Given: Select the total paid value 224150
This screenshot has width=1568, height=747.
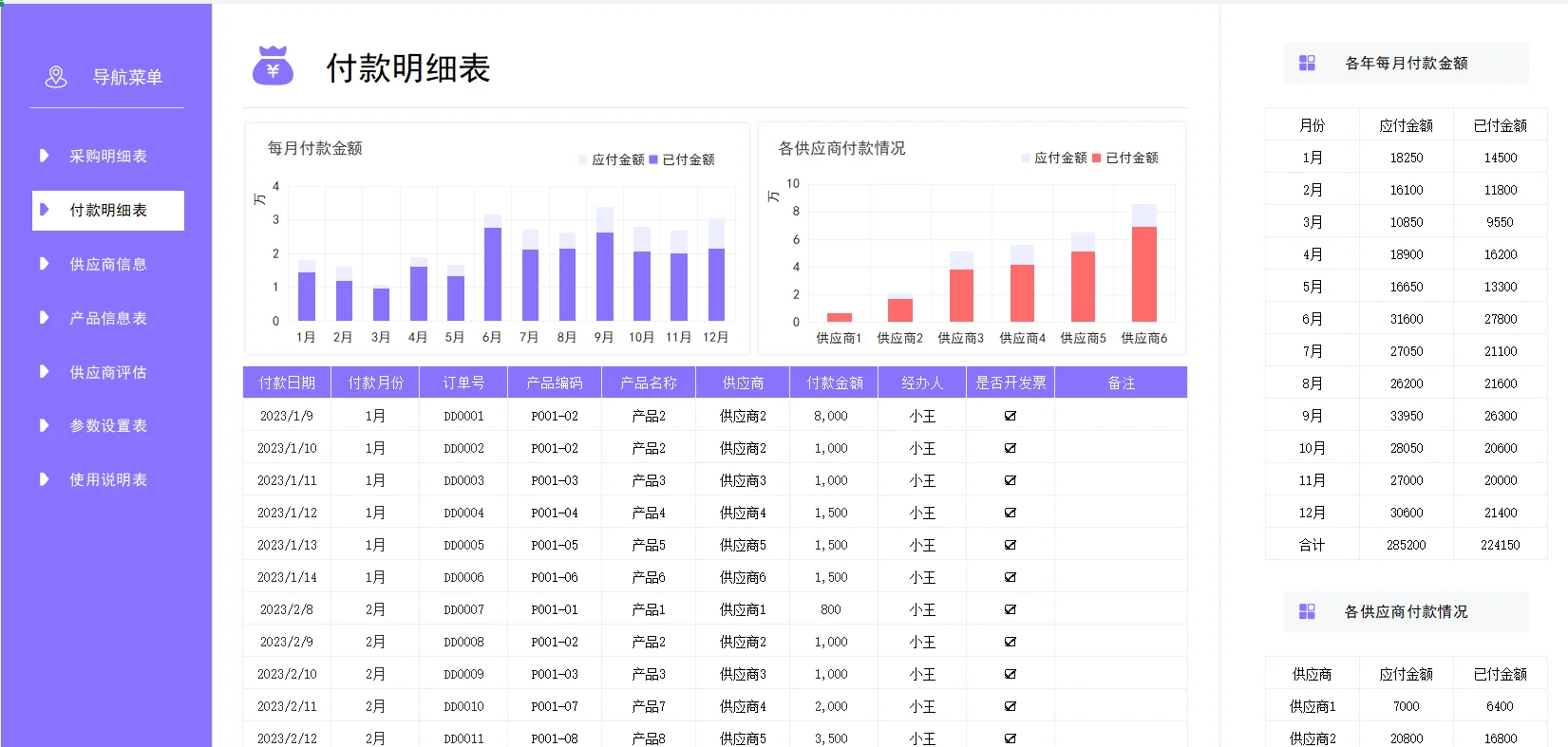Looking at the screenshot, I should [1501, 545].
